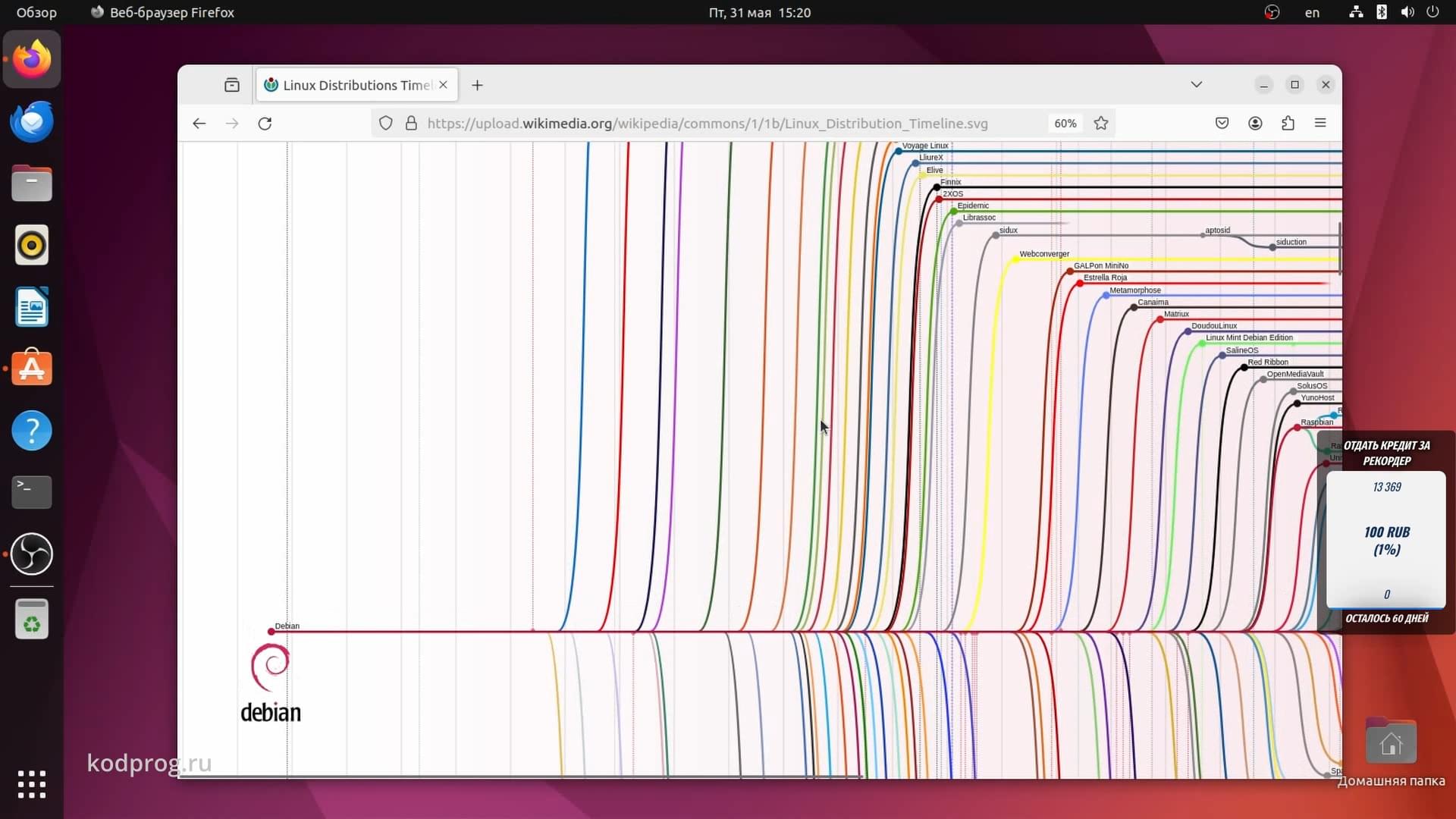Open Firefox account icon

pyautogui.click(x=1255, y=124)
